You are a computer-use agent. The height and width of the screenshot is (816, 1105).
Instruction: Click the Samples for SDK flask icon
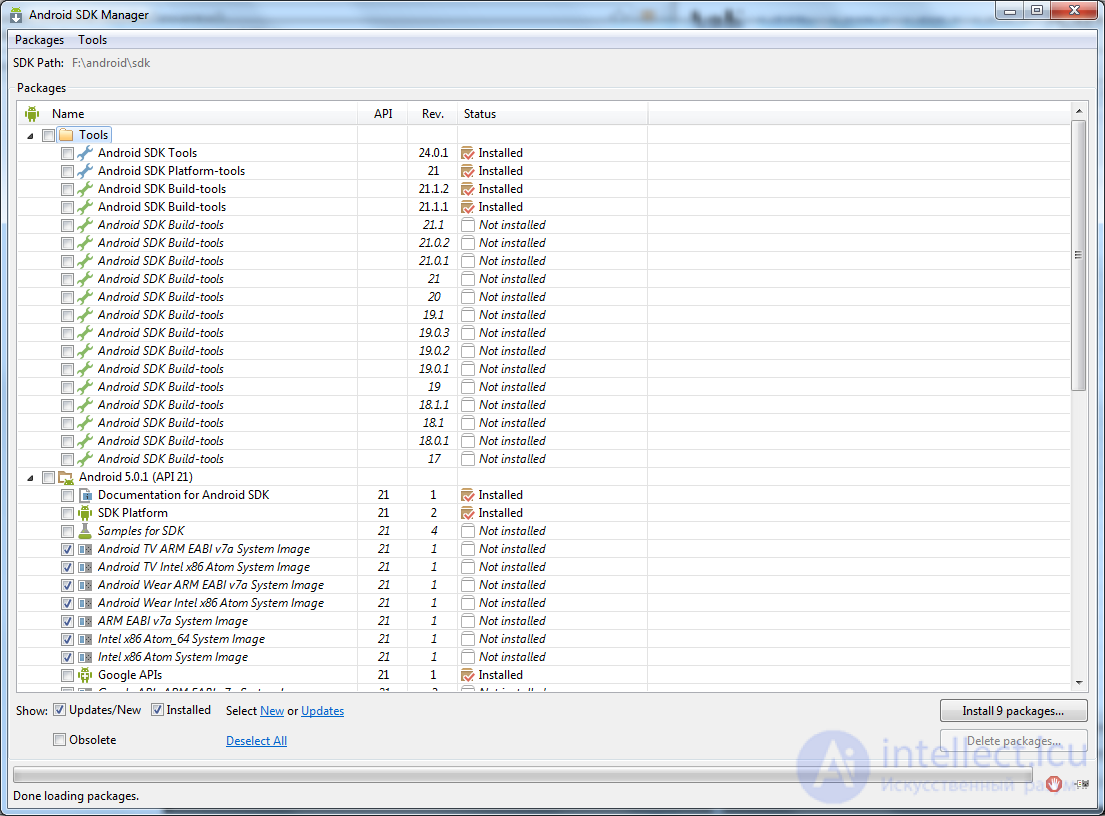[x=85, y=531]
